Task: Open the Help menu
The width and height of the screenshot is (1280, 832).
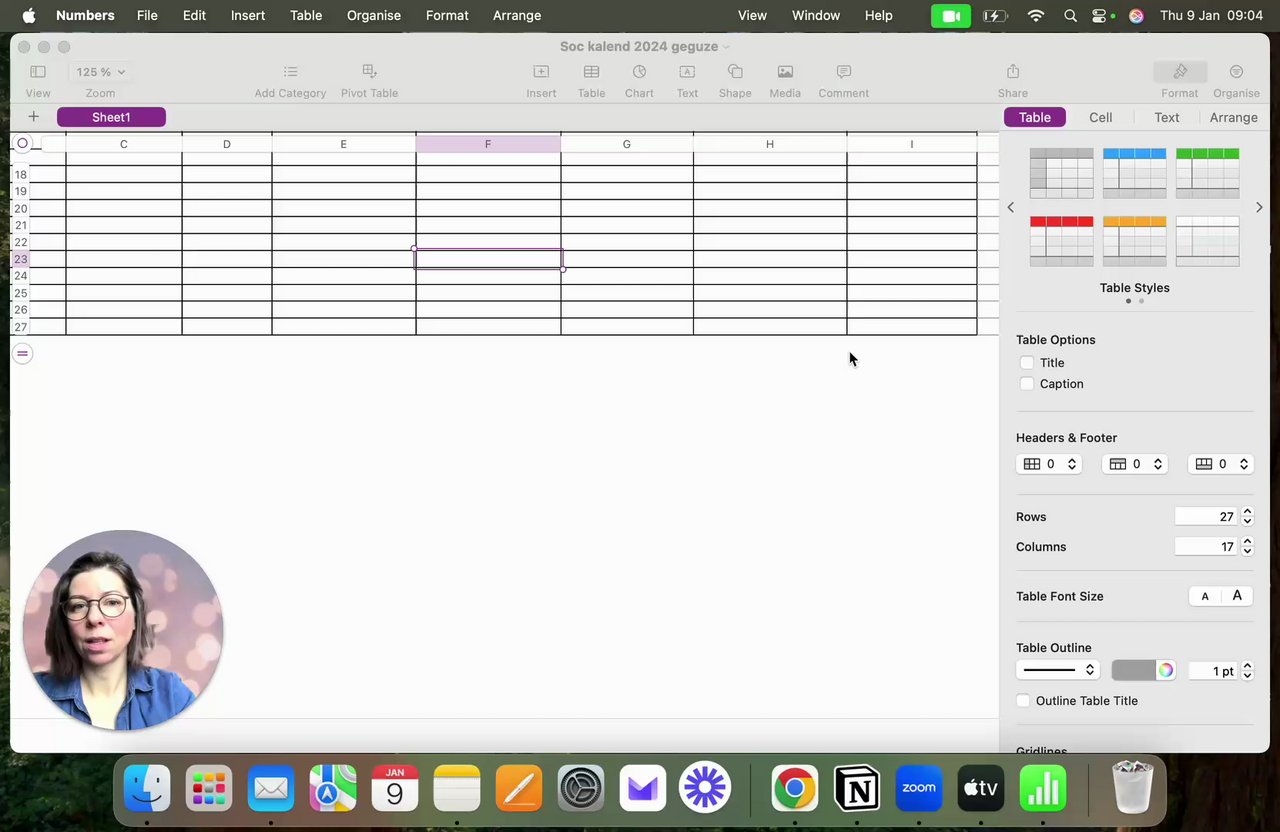Action: click(x=878, y=16)
